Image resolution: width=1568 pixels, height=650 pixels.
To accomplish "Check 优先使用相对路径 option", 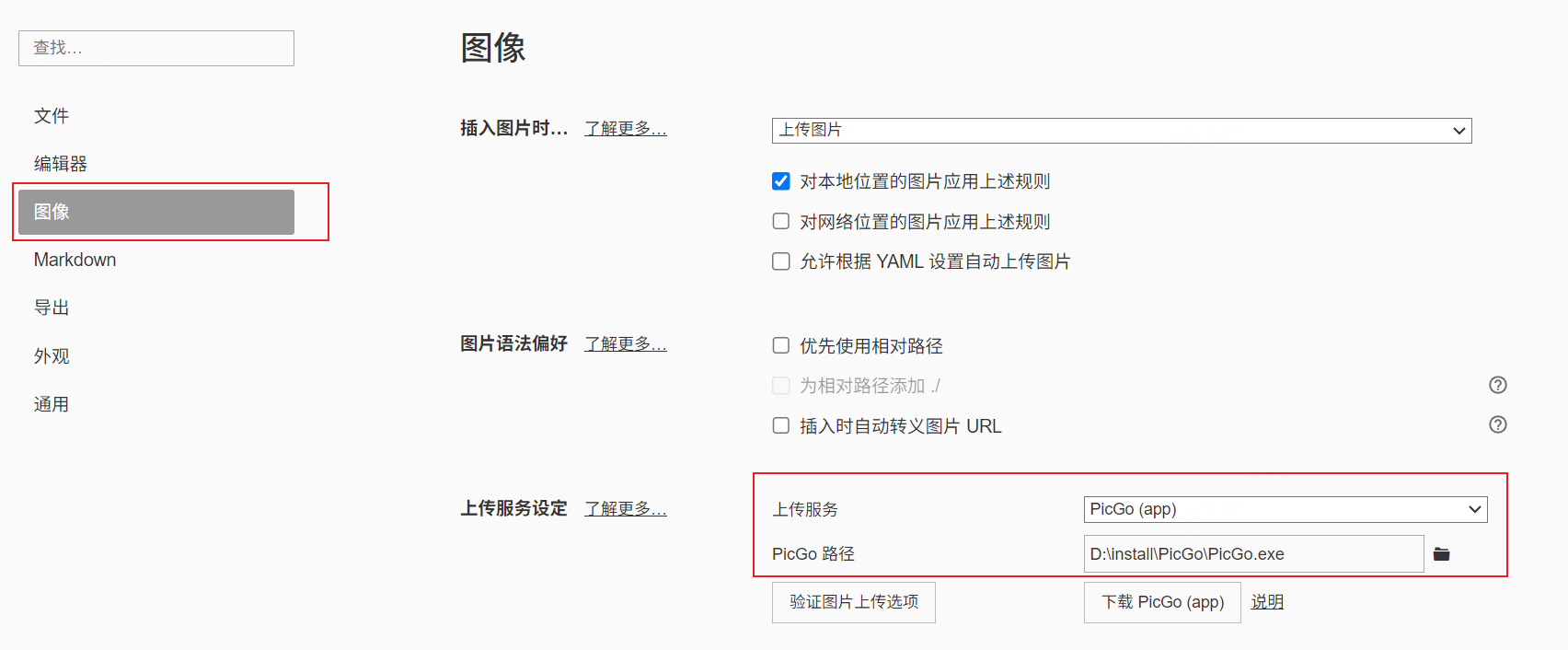I will pyautogui.click(x=781, y=345).
